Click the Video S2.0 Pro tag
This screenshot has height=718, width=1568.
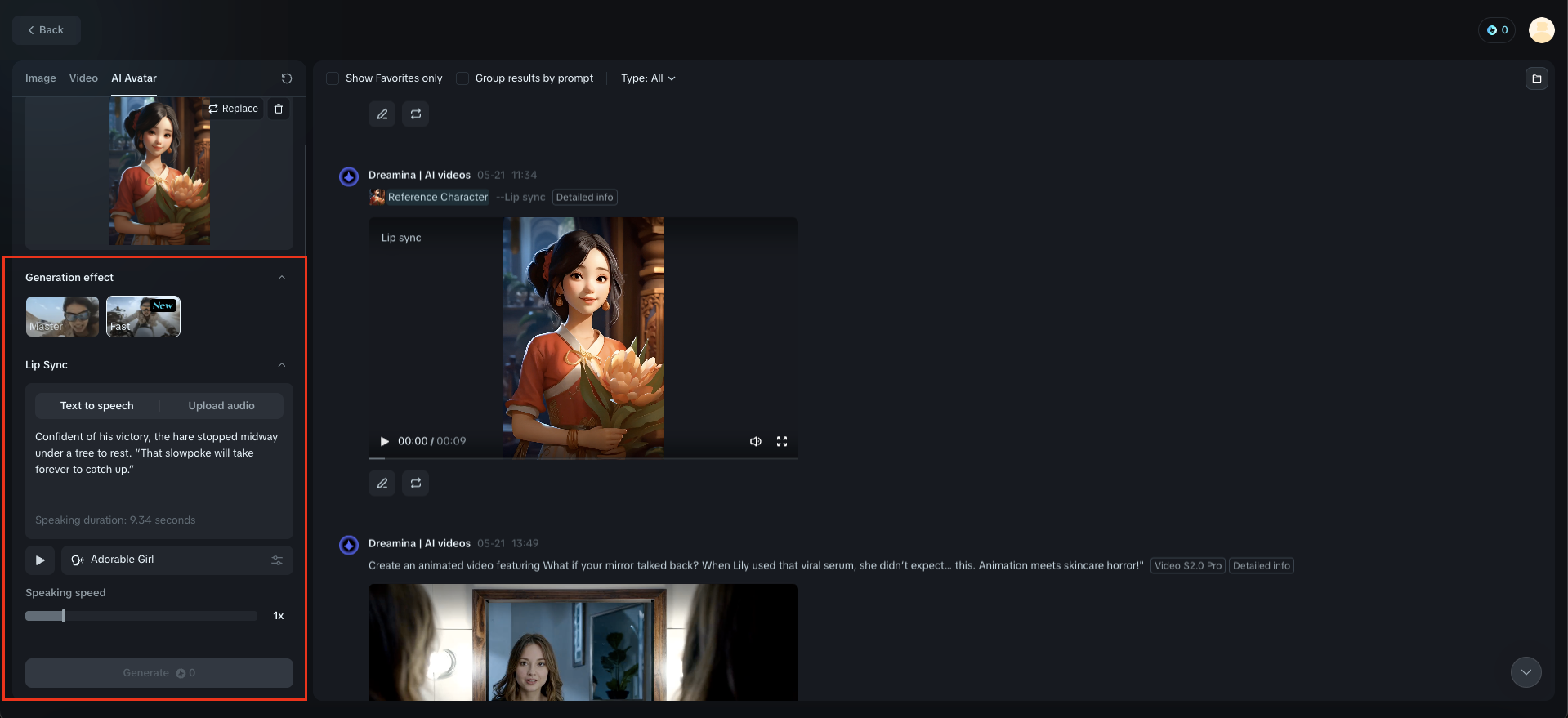click(x=1188, y=565)
